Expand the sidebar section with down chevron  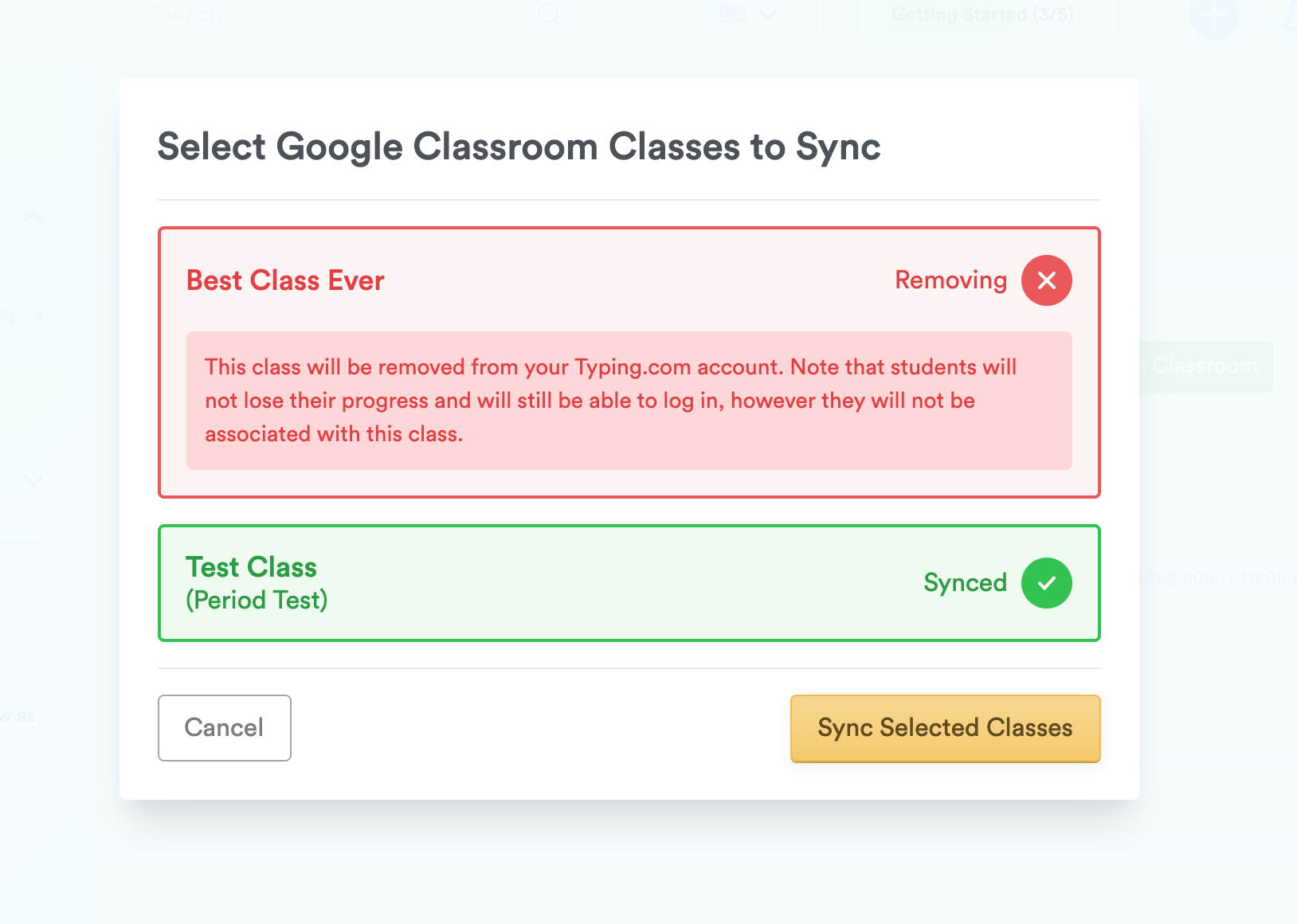33,480
